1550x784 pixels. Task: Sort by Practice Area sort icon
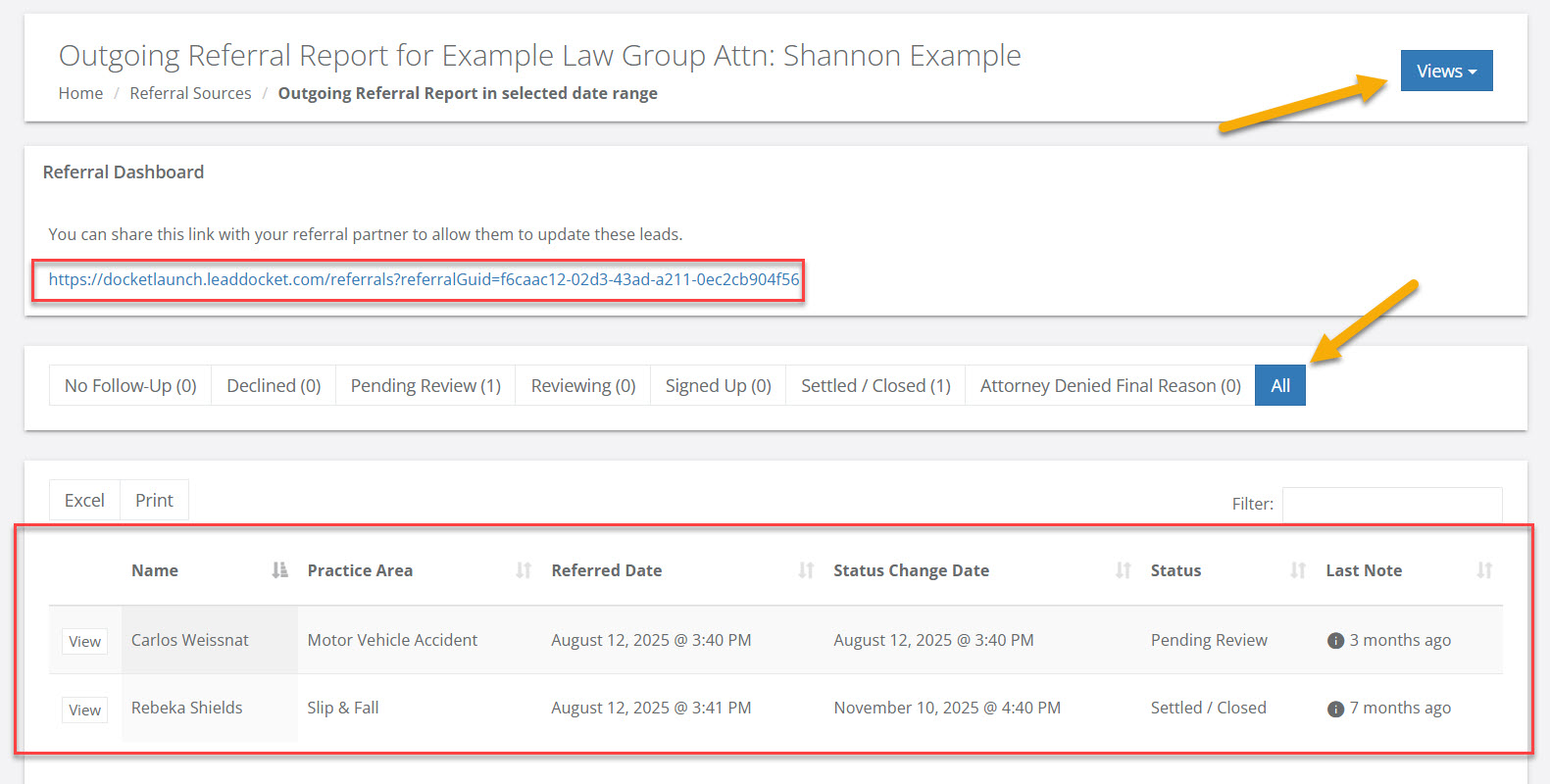pos(524,570)
